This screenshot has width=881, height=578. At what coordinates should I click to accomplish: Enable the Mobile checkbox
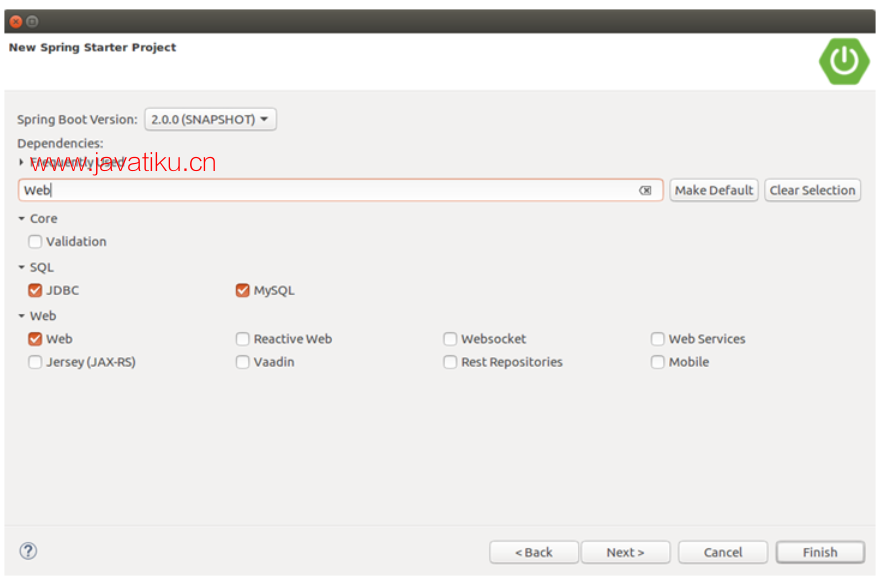coord(657,362)
